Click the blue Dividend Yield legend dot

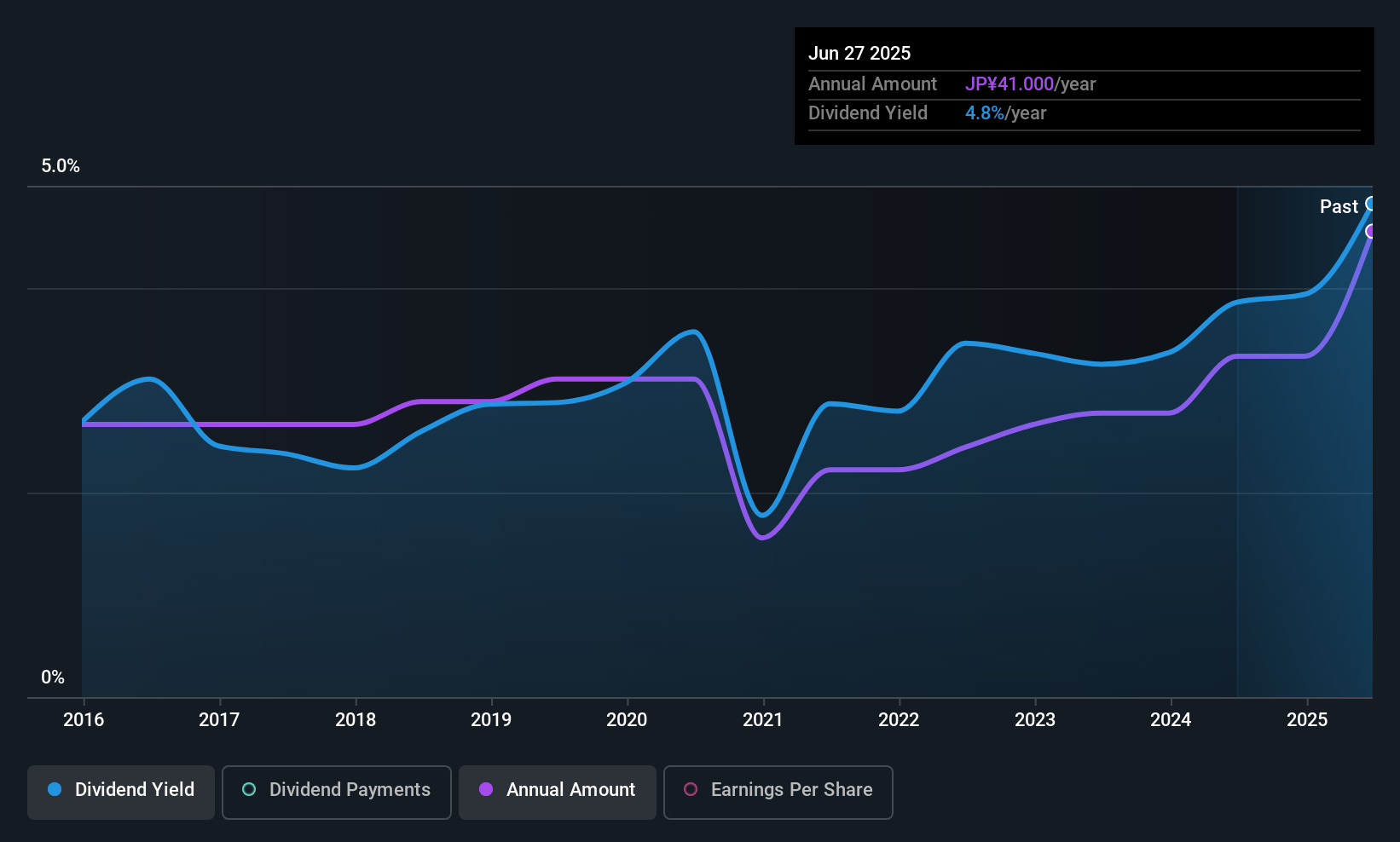pos(55,789)
